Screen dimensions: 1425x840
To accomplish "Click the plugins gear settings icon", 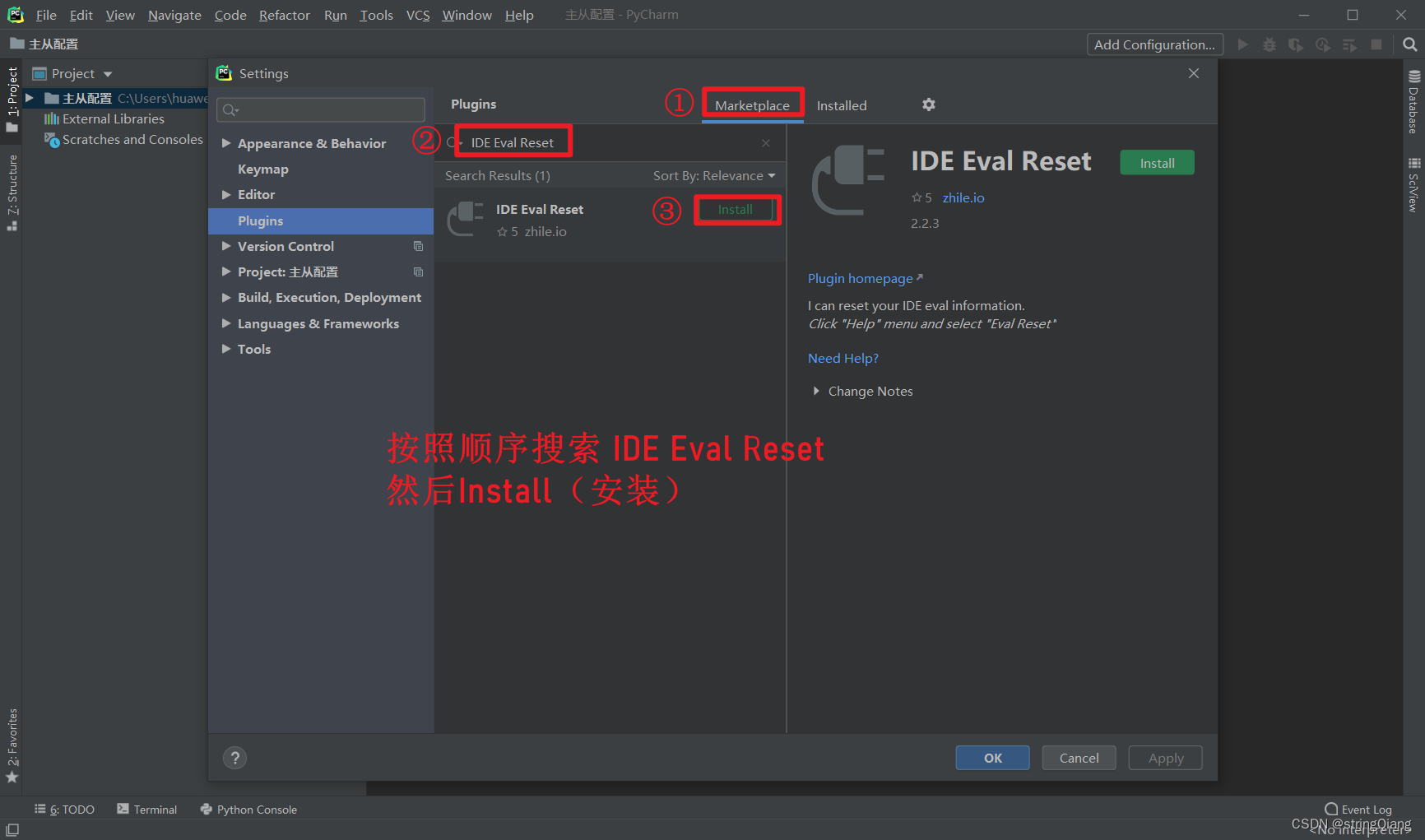I will tap(929, 104).
